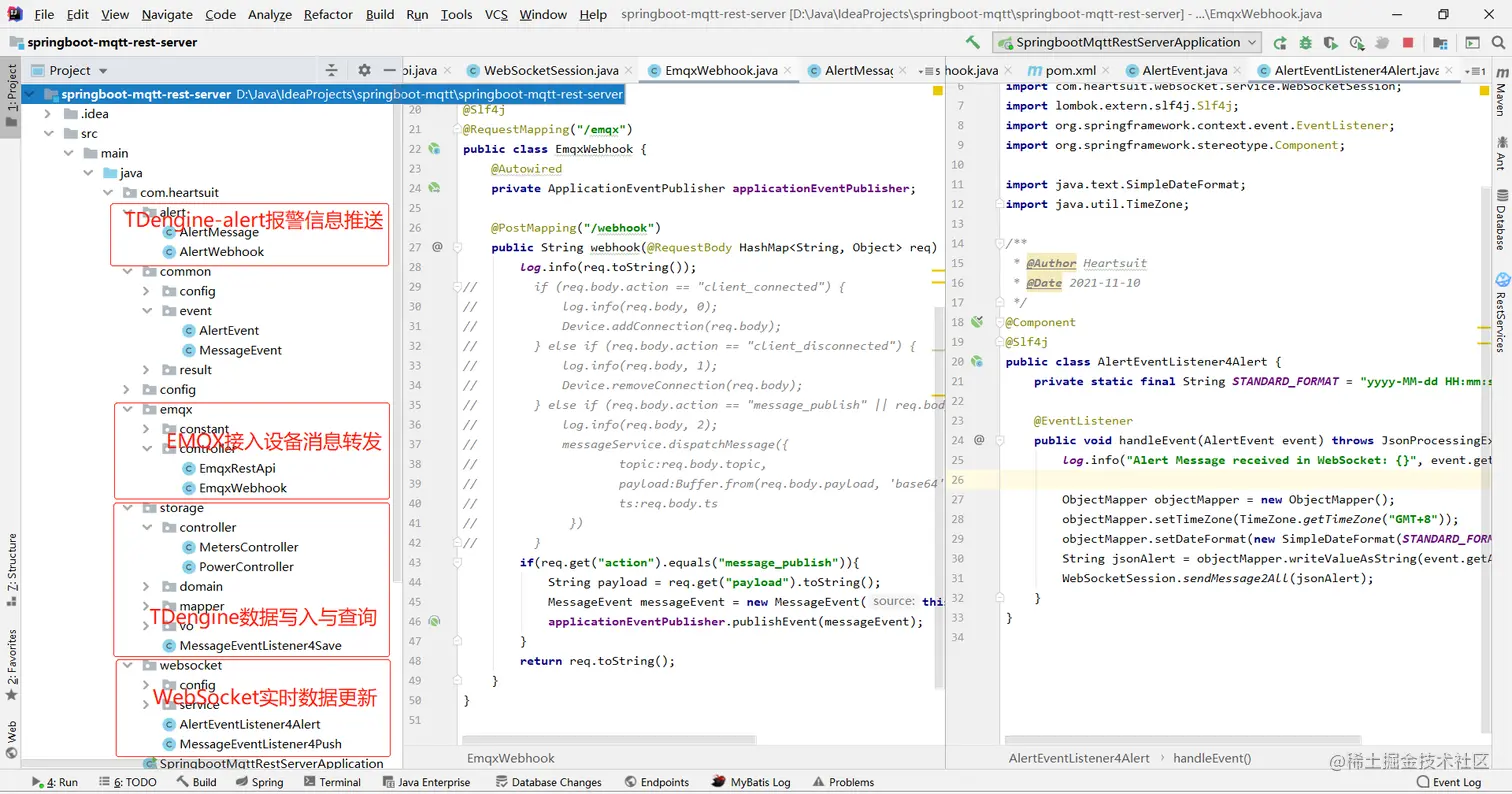Click left editor vertical scrollbar
Screen dimensions: 1512x794
(939, 497)
